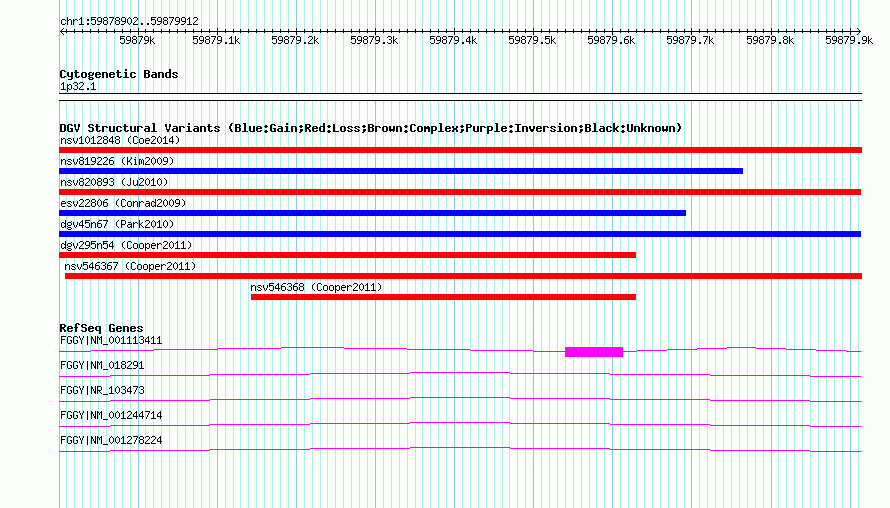Image resolution: width=890 pixels, height=508 pixels.
Task: Click the 1p32.1 cytogenetic band bar
Action: 460,97
